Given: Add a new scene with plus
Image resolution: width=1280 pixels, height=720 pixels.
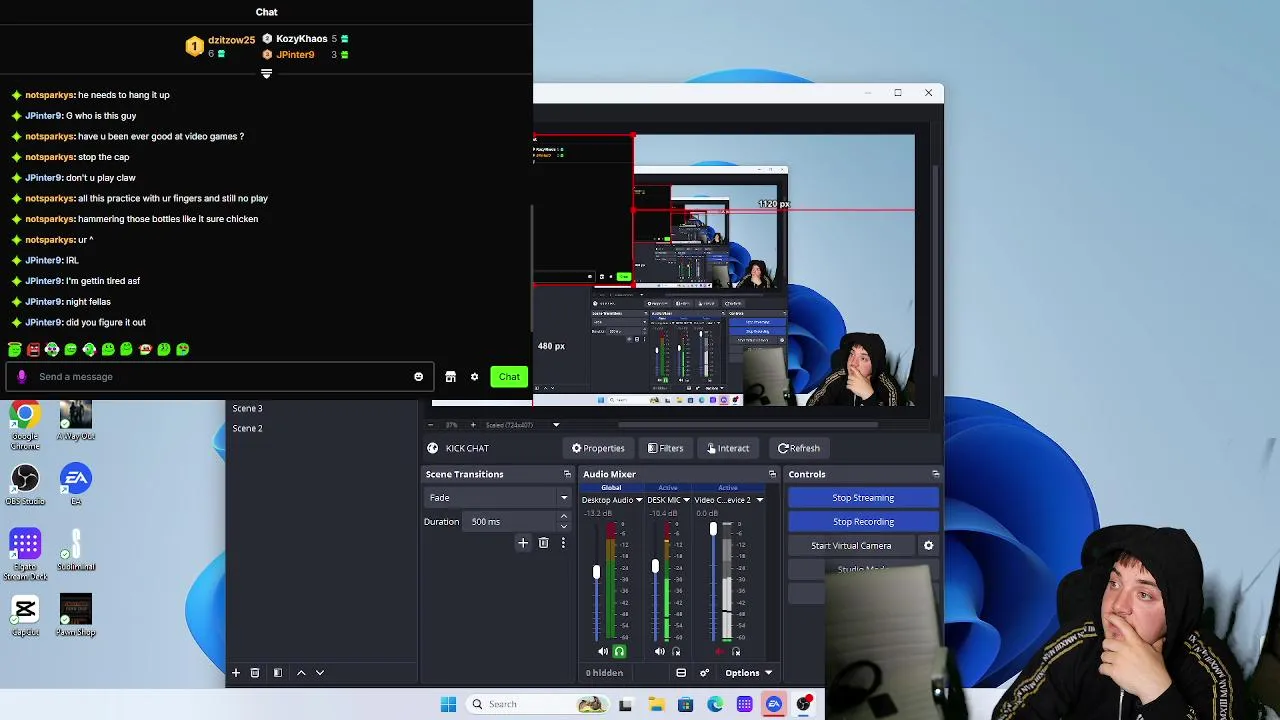Looking at the screenshot, I should pyautogui.click(x=236, y=673).
